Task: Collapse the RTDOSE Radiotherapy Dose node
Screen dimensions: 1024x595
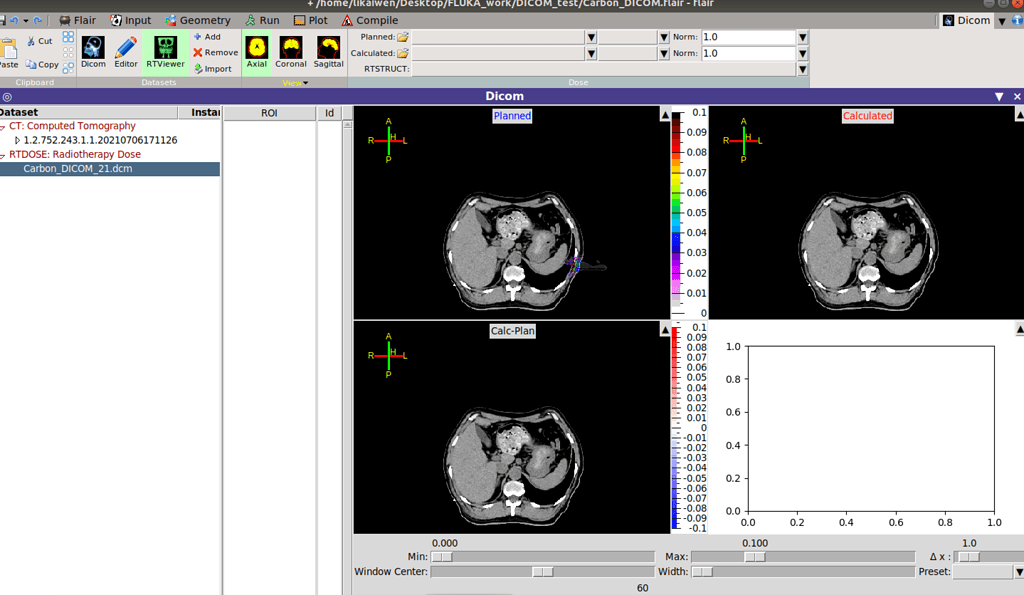Action: click(x=3, y=155)
